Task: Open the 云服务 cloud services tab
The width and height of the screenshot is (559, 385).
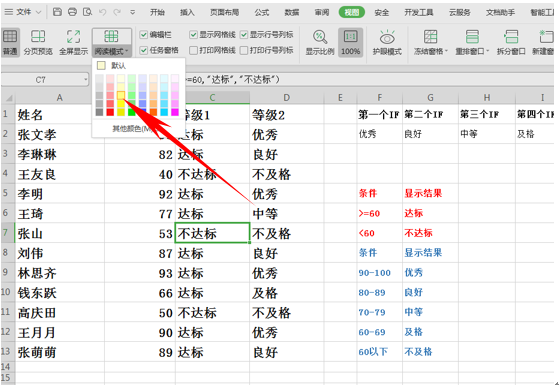Action: click(460, 12)
